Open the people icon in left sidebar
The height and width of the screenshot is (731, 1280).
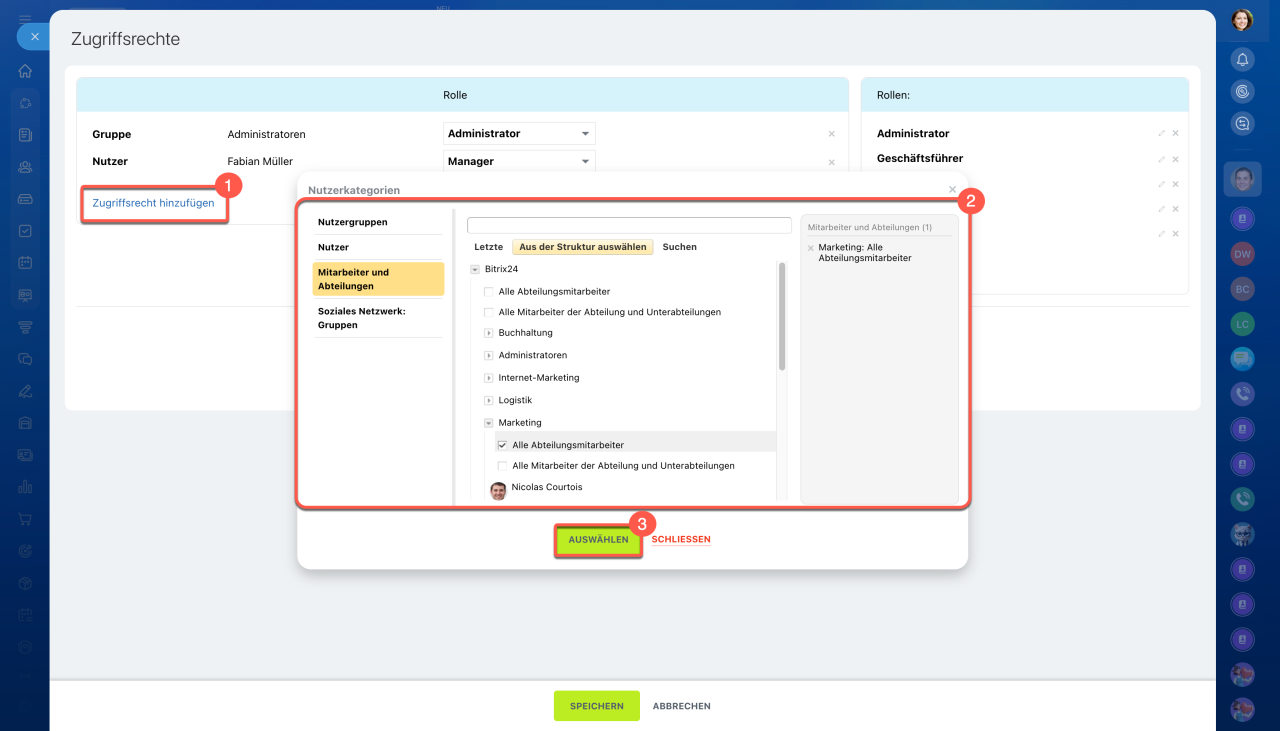click(25, 167)
